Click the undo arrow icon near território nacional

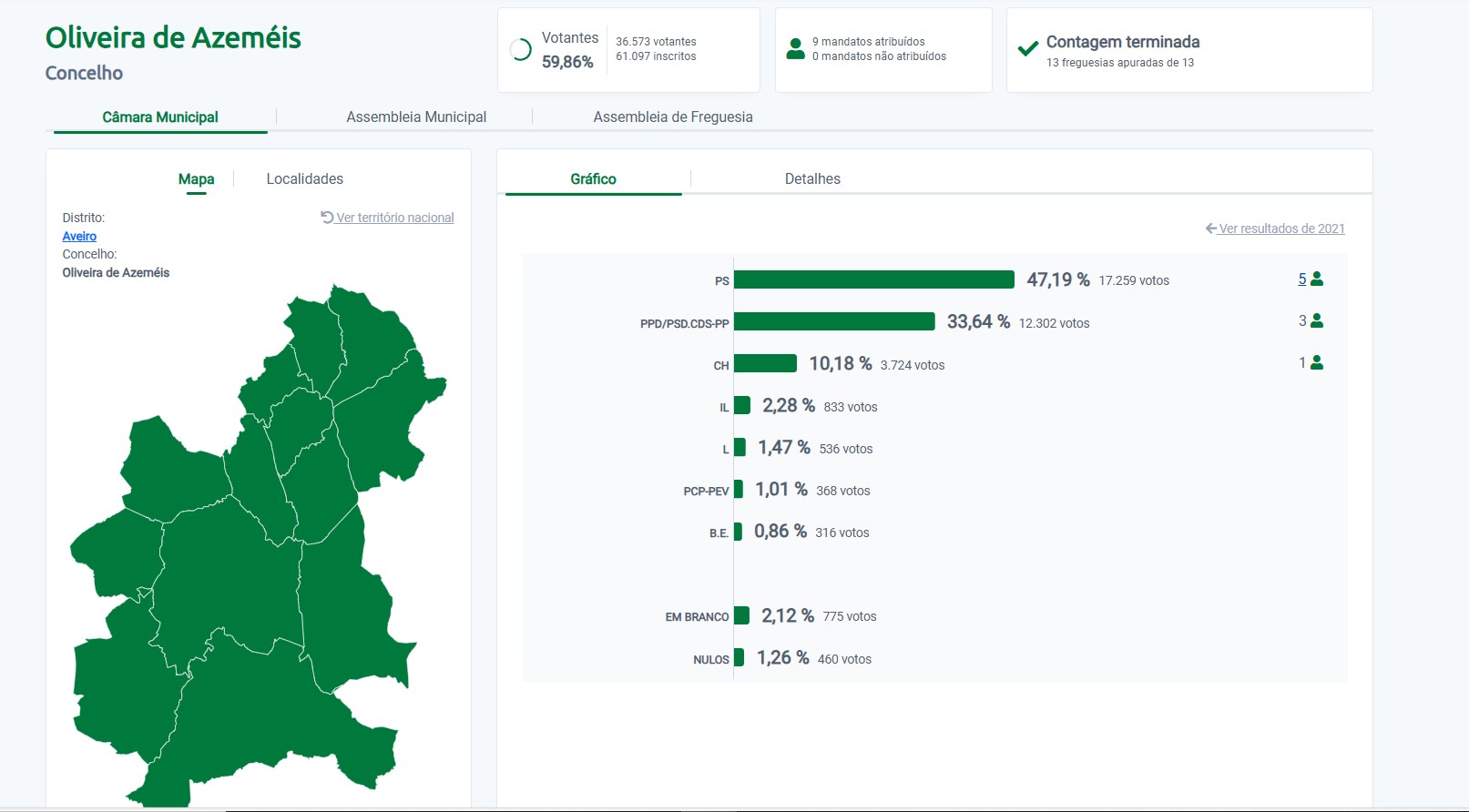[327, 218]
